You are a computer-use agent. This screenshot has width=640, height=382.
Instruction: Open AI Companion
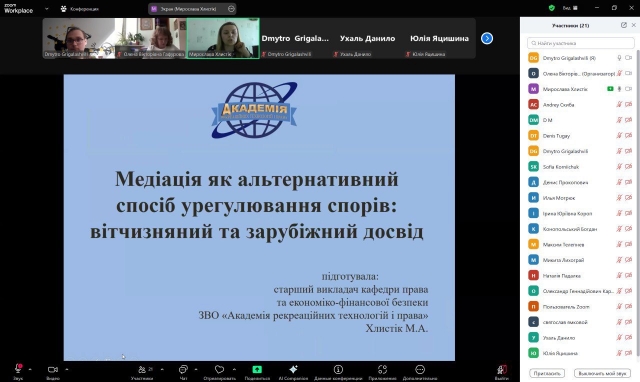(x=293, y=369)
